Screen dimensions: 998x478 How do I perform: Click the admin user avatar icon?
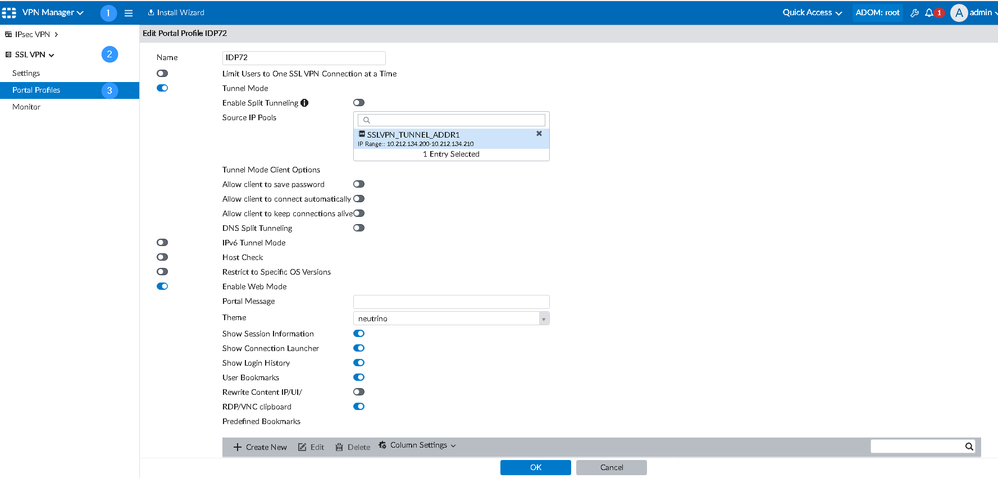pos(959,13)
